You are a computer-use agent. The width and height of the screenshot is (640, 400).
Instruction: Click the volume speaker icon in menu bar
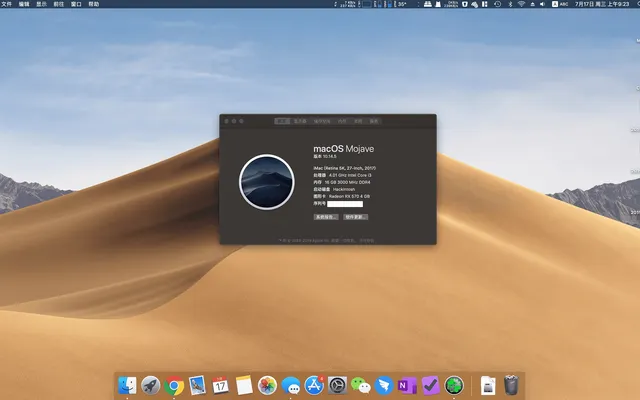tap(542, 4)
